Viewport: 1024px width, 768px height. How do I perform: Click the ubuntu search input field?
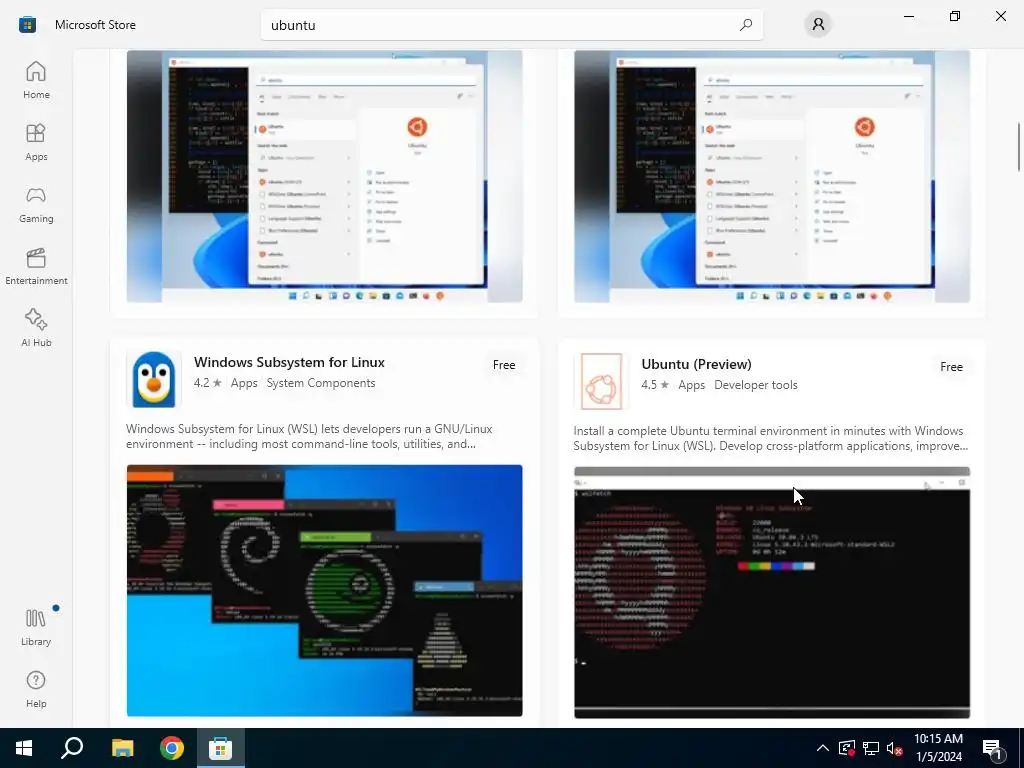click(x=511, y=25)
